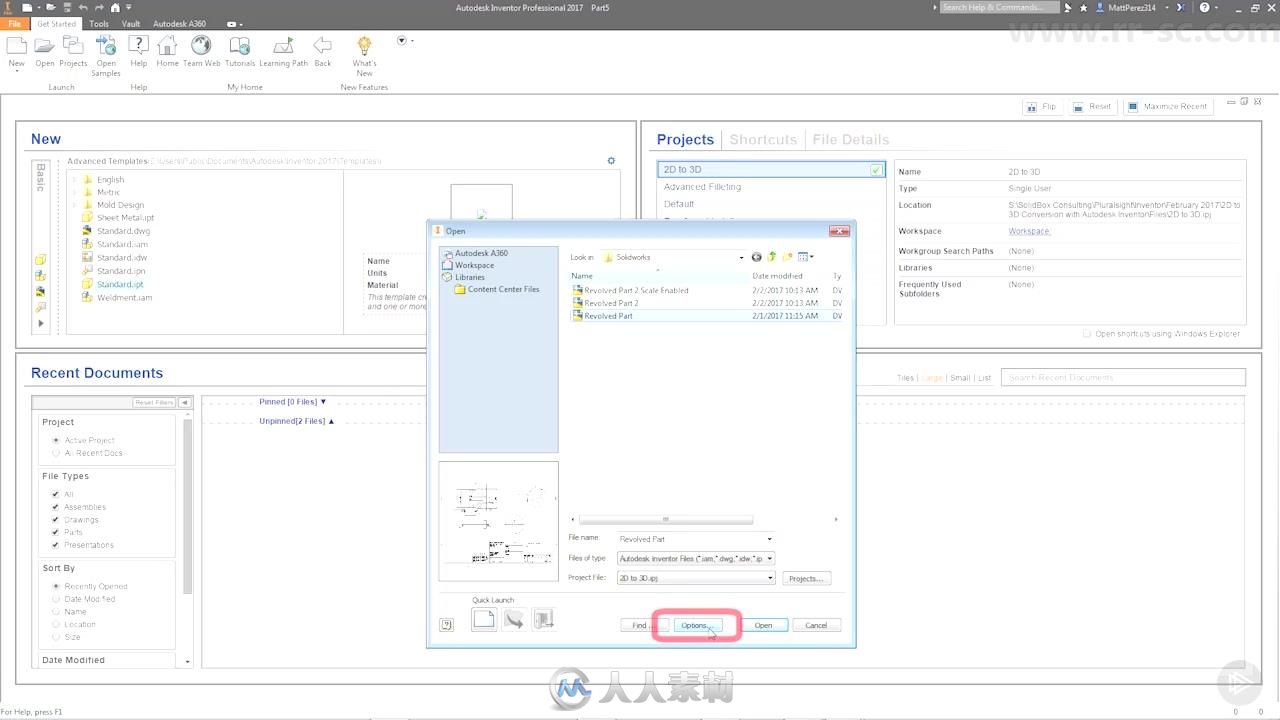
Task: Select Location sort radio button
Action: pyautogui.click(x=56, y=624)
